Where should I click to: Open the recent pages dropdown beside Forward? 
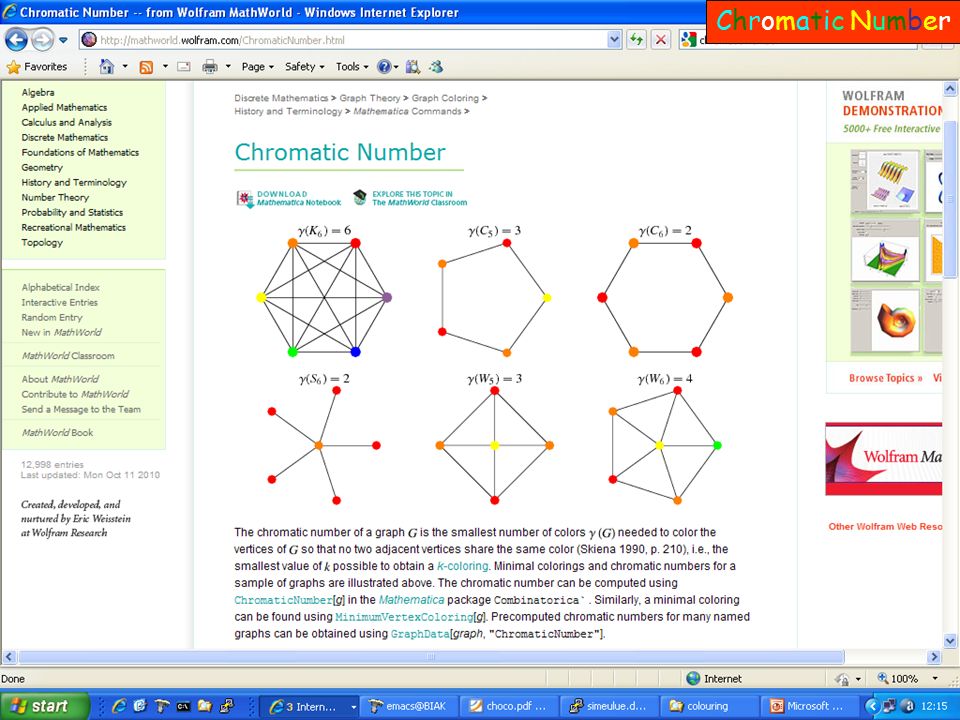tap(63, 40)
